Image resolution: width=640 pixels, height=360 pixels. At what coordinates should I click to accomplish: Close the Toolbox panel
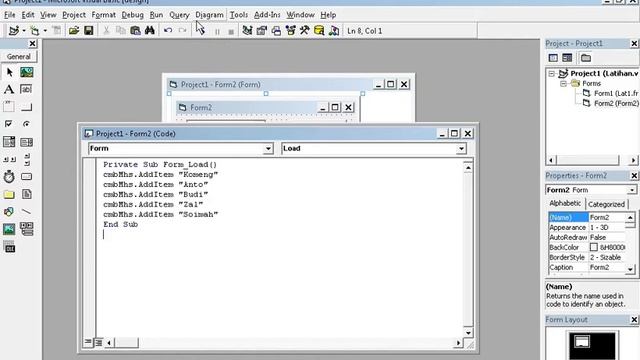click(x=32, y=44)
